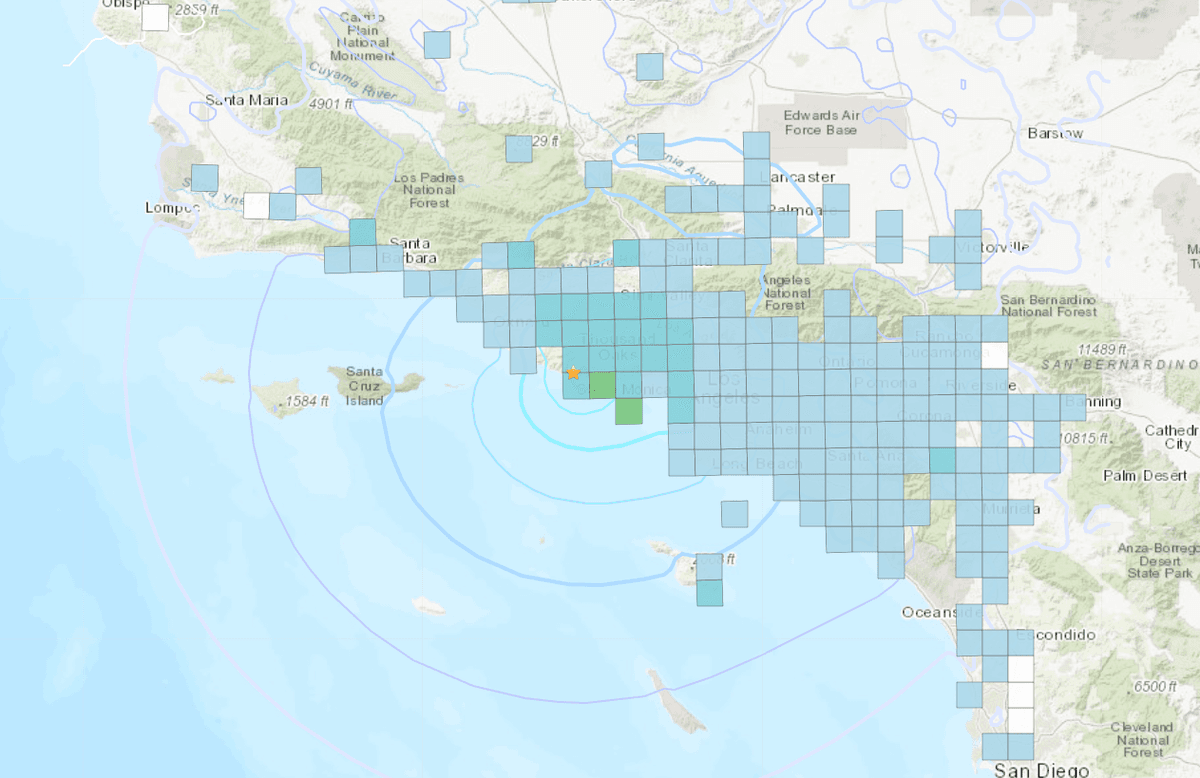Screen dimensions: 1200x778
Task: Select the Escondido city label
Action: [x=1055, y=635]
